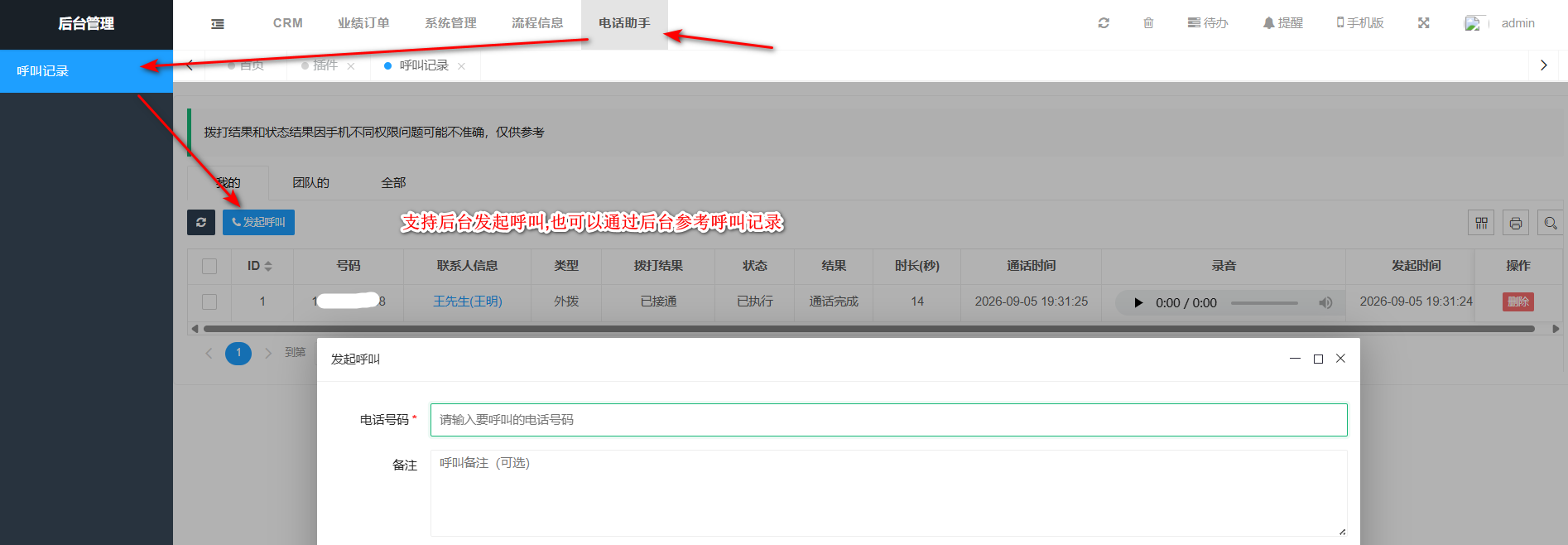Toggle fullscreen with the expand icon
The image size is (1568, 545).
(1423, 23)
